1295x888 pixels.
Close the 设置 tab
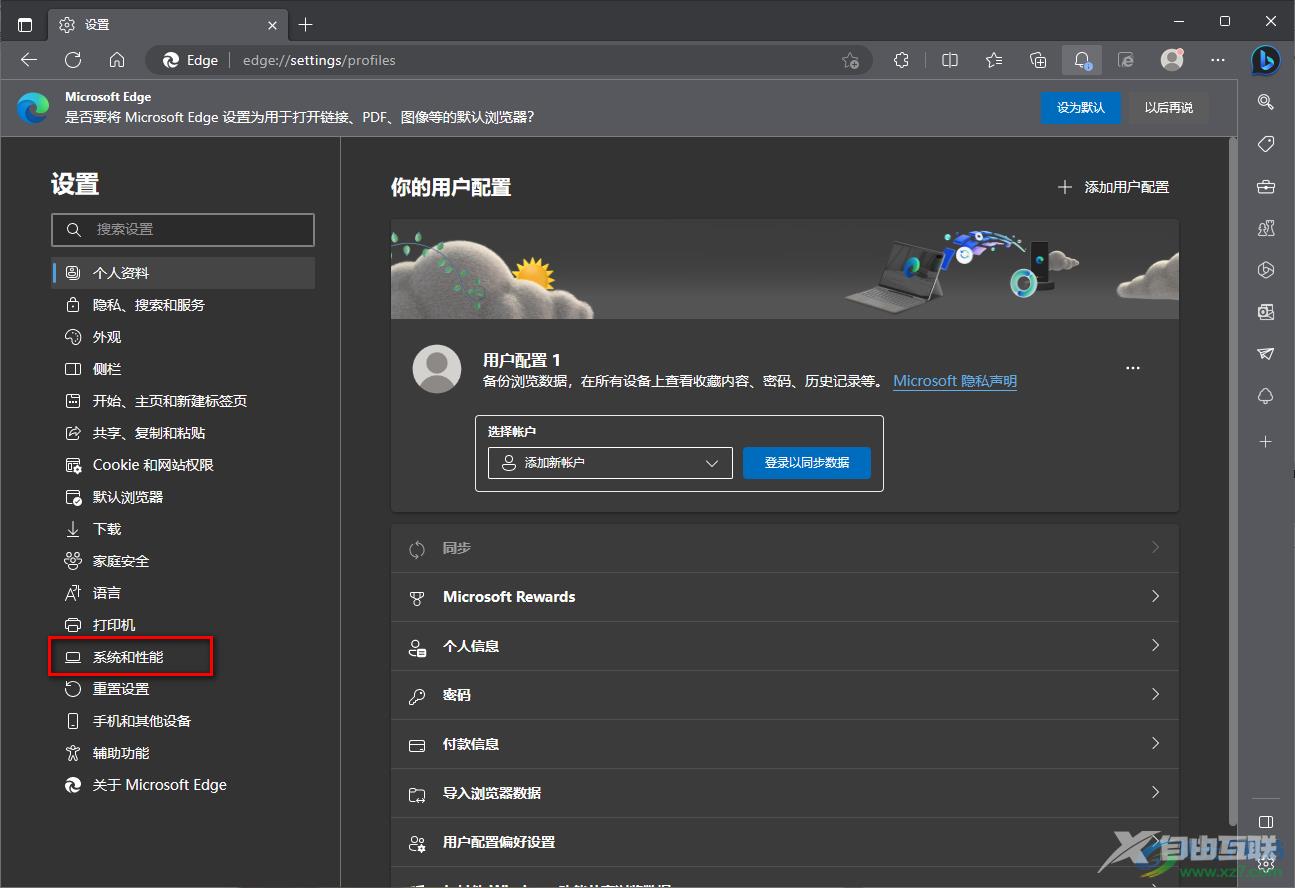pos(273,24)
